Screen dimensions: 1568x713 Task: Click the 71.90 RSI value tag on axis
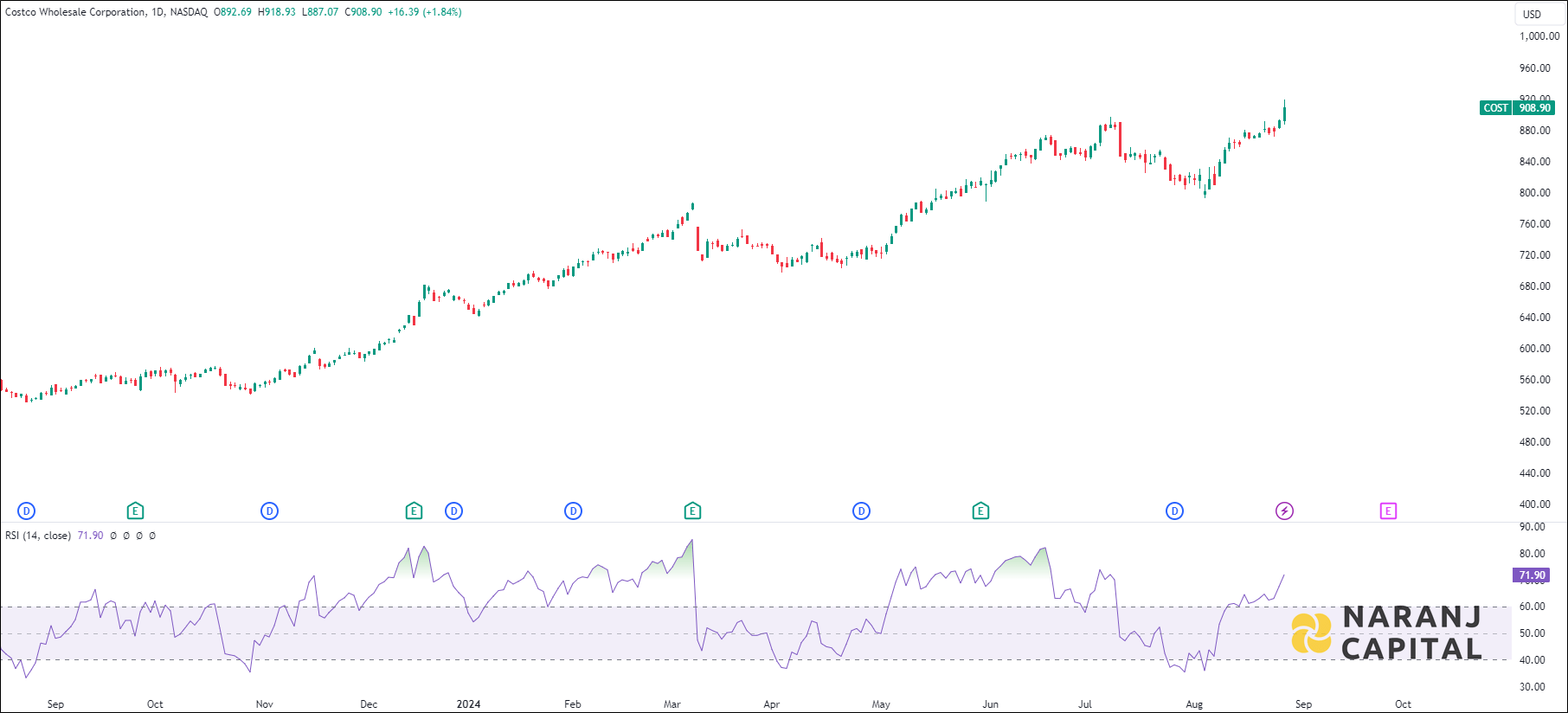click(x=1532, y=575)
